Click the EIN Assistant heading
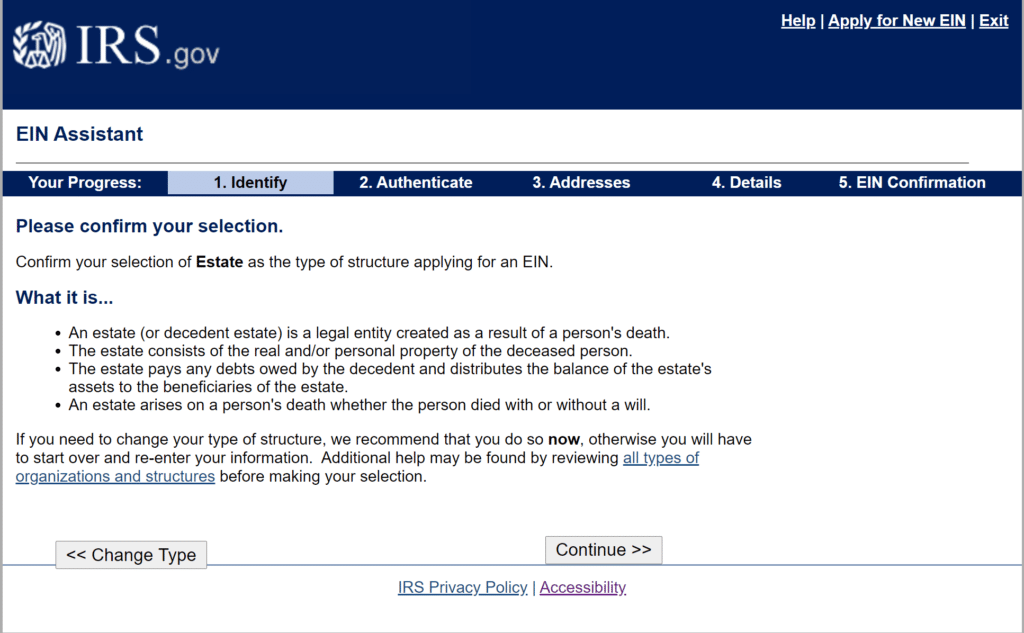 coord(79,133)
